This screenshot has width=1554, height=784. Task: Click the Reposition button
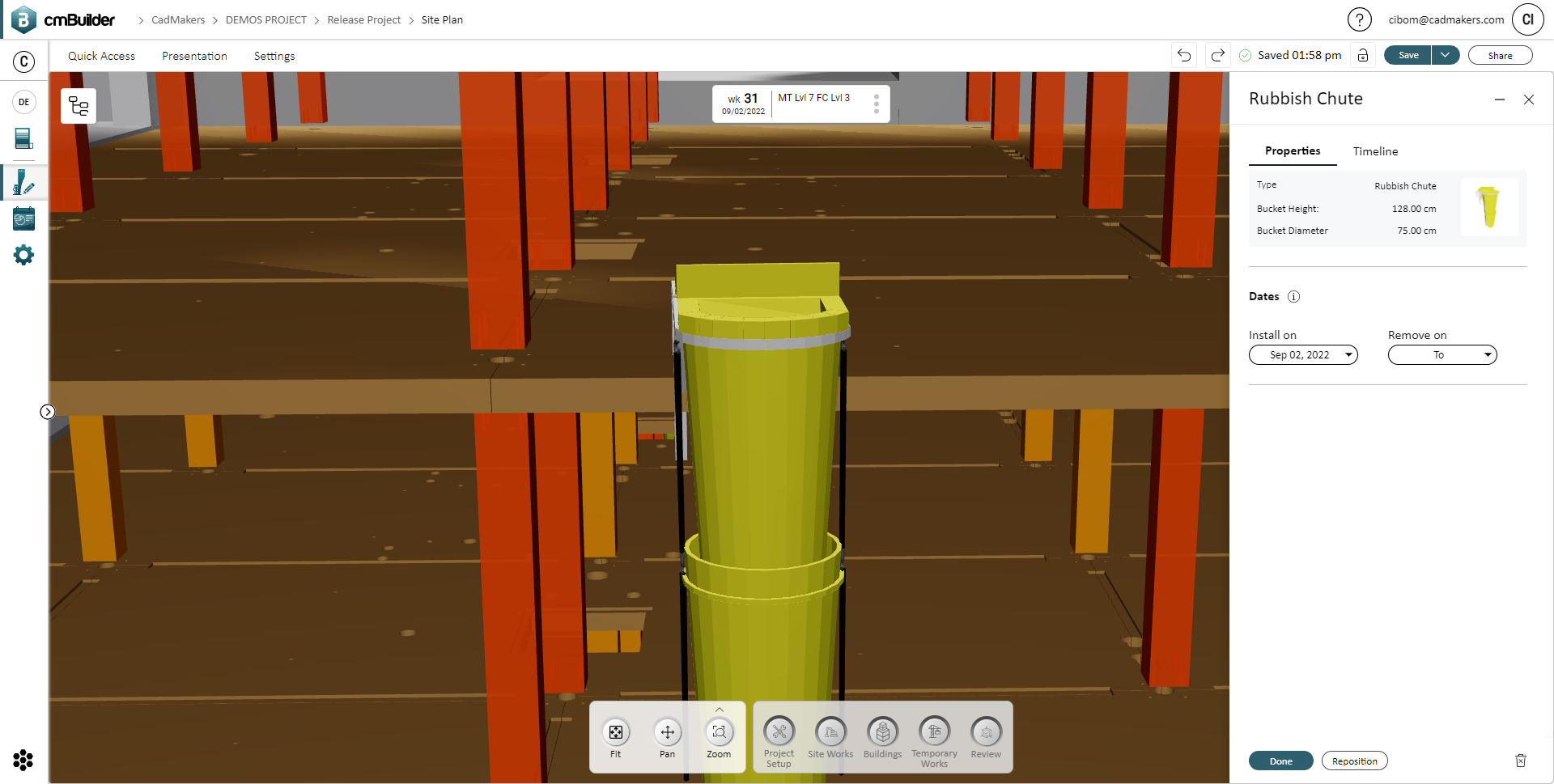1354,761
